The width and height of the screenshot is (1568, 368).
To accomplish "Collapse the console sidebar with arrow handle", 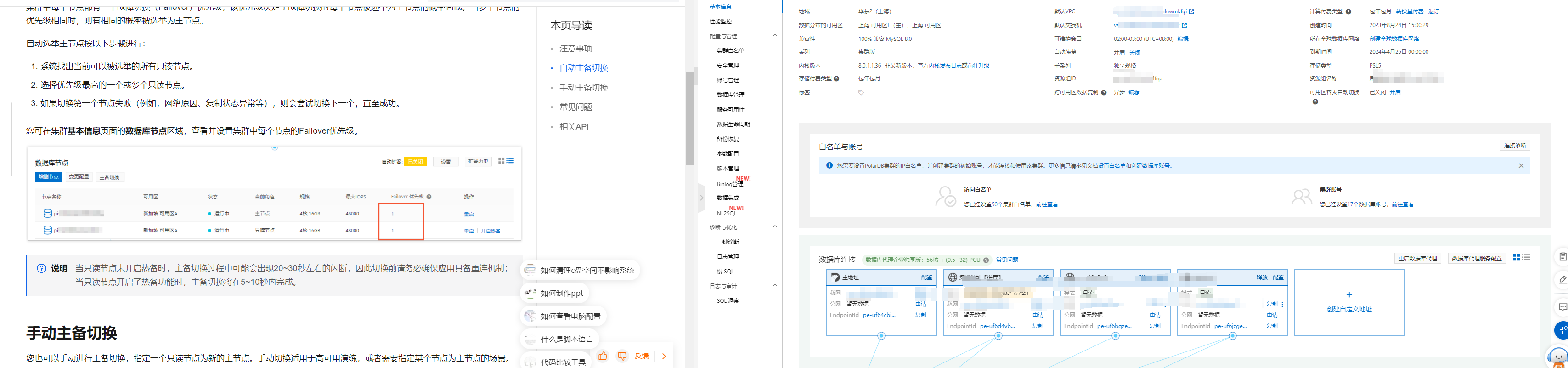I will [x=701, y=198].
